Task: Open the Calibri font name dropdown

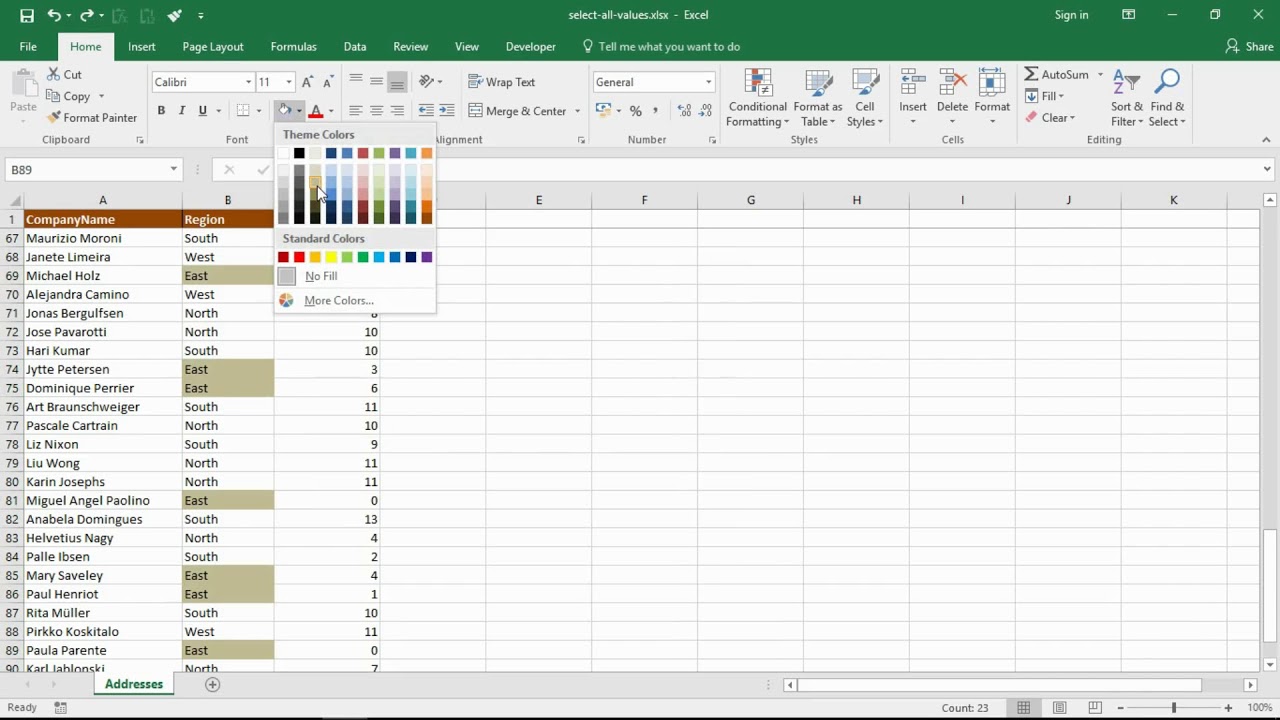Action: (x=248, y=82)
